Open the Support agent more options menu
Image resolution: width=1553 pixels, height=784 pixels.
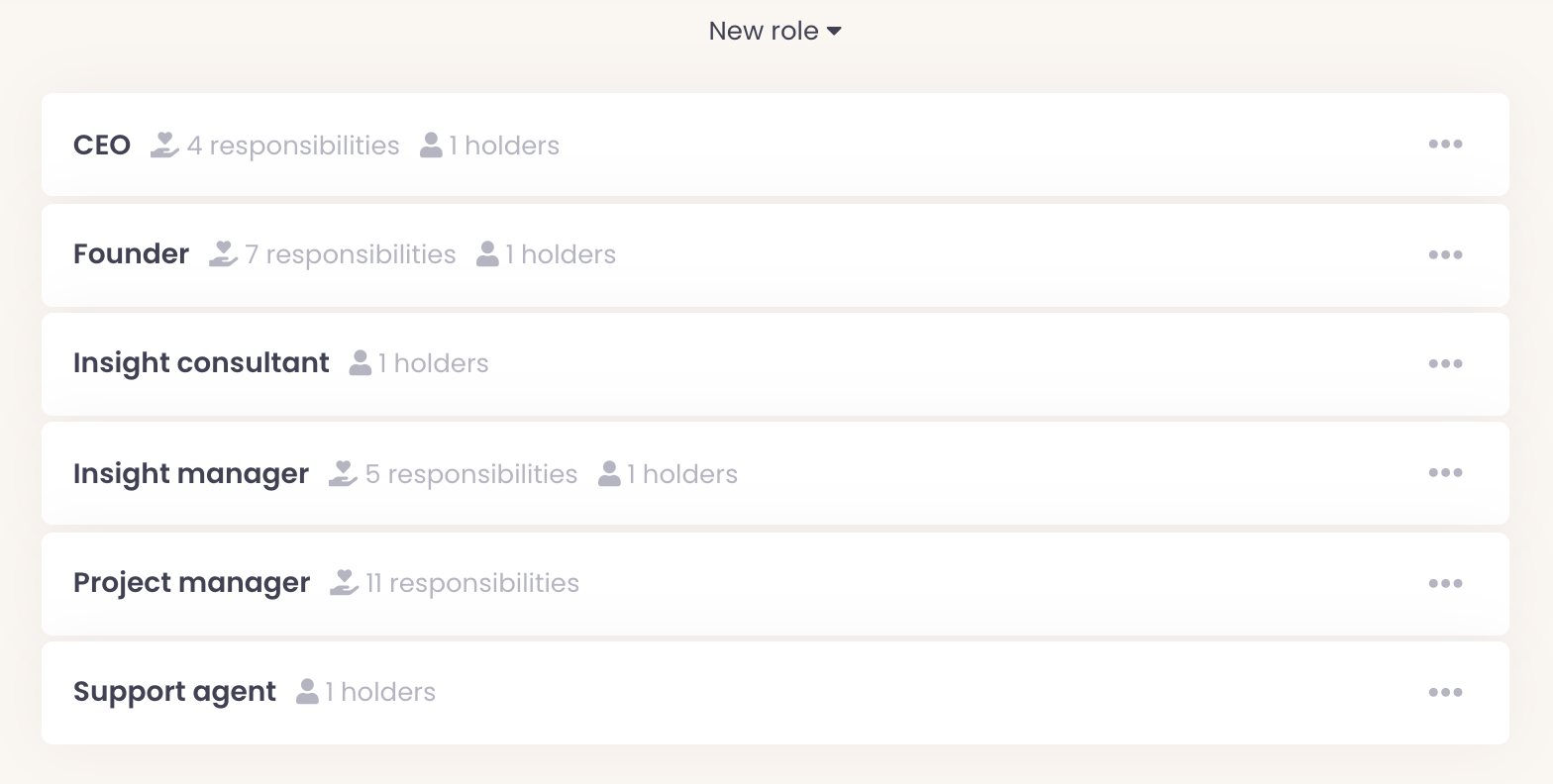pyautogui.click(x=1445, y=692)
